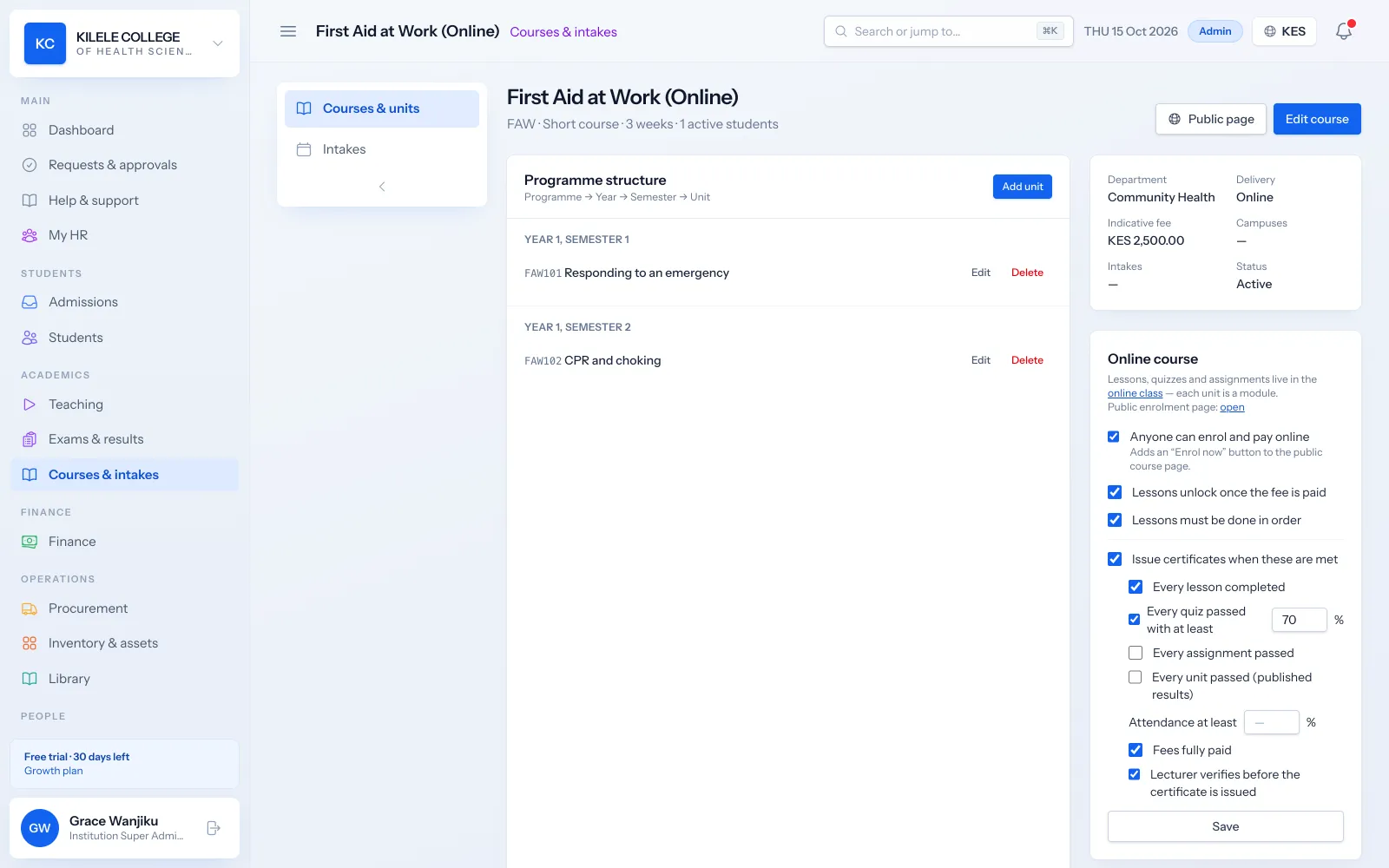The image size is (1389, 868).
Task: Toggle Lessons must be done in order
Action: point(1115,520)
